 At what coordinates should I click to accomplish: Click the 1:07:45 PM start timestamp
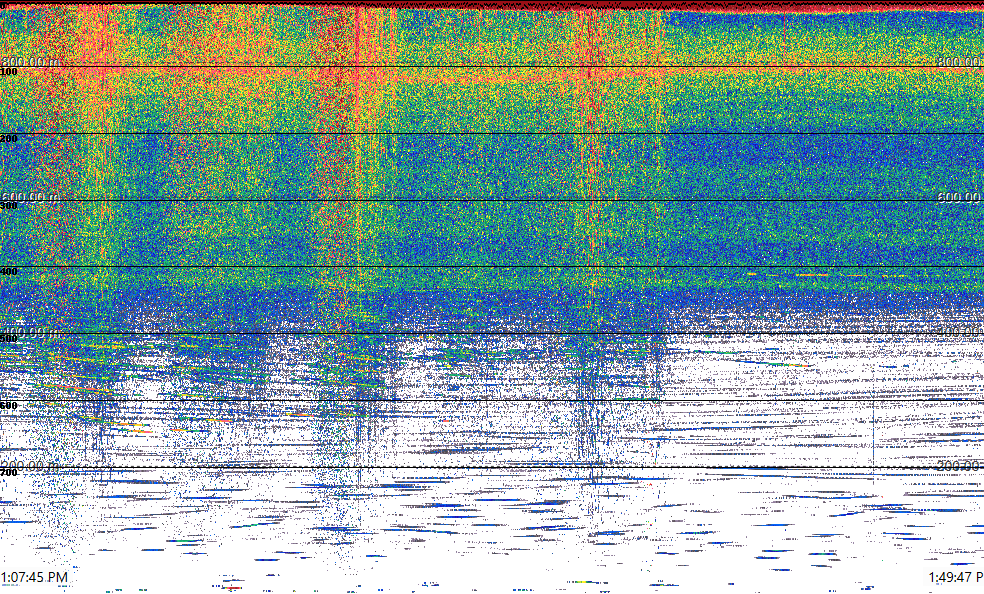34,577
